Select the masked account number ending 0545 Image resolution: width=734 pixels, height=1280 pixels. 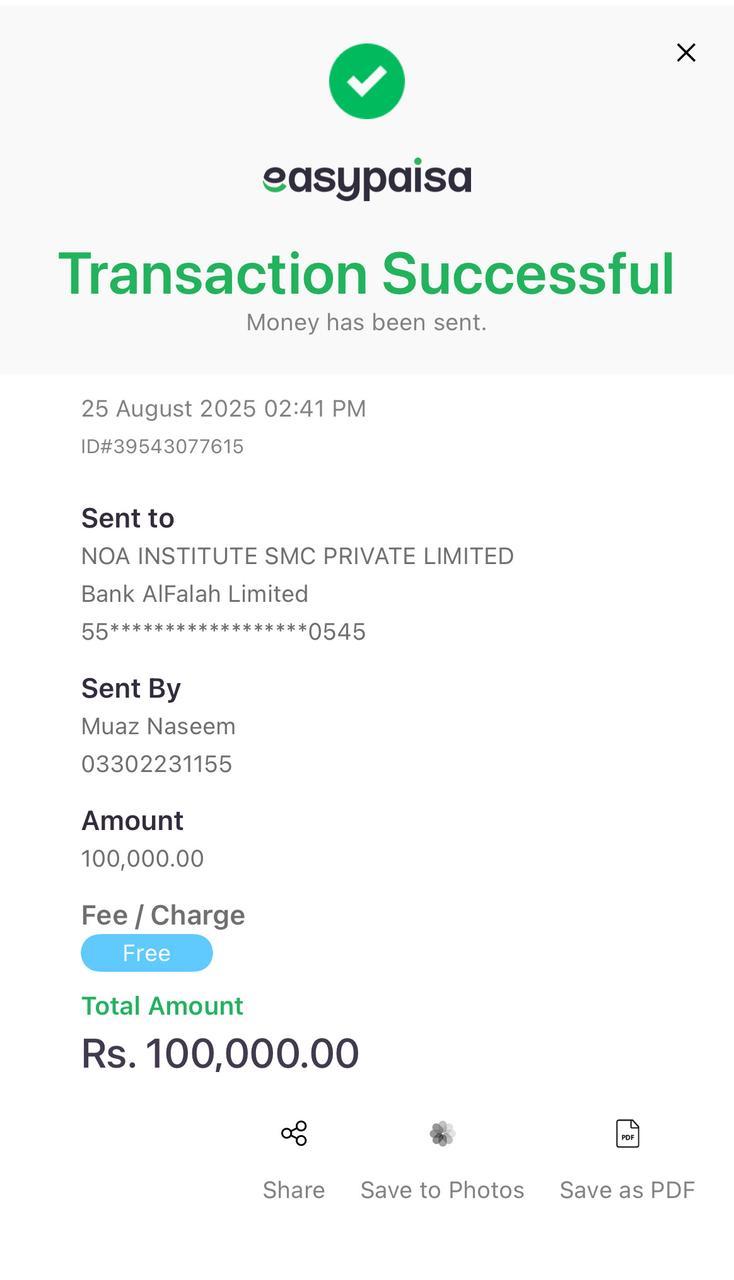pos(223,632)
